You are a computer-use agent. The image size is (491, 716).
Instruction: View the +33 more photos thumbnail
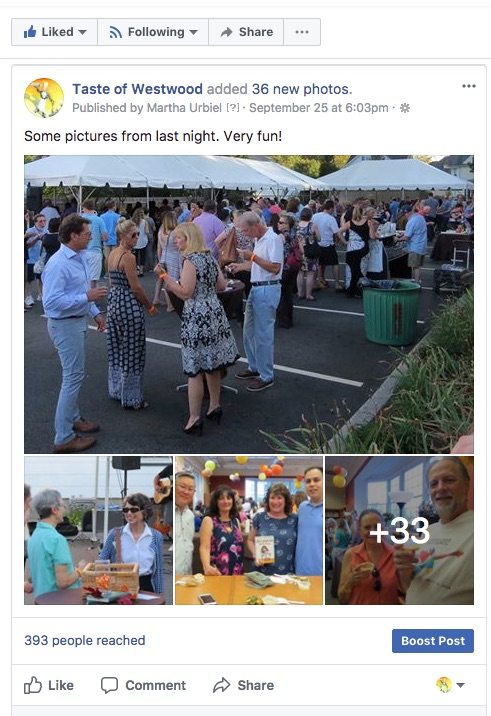(x=399, y=530)
